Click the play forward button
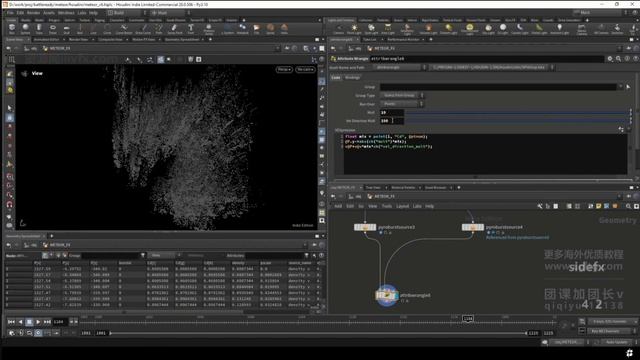 coord(38,322)
